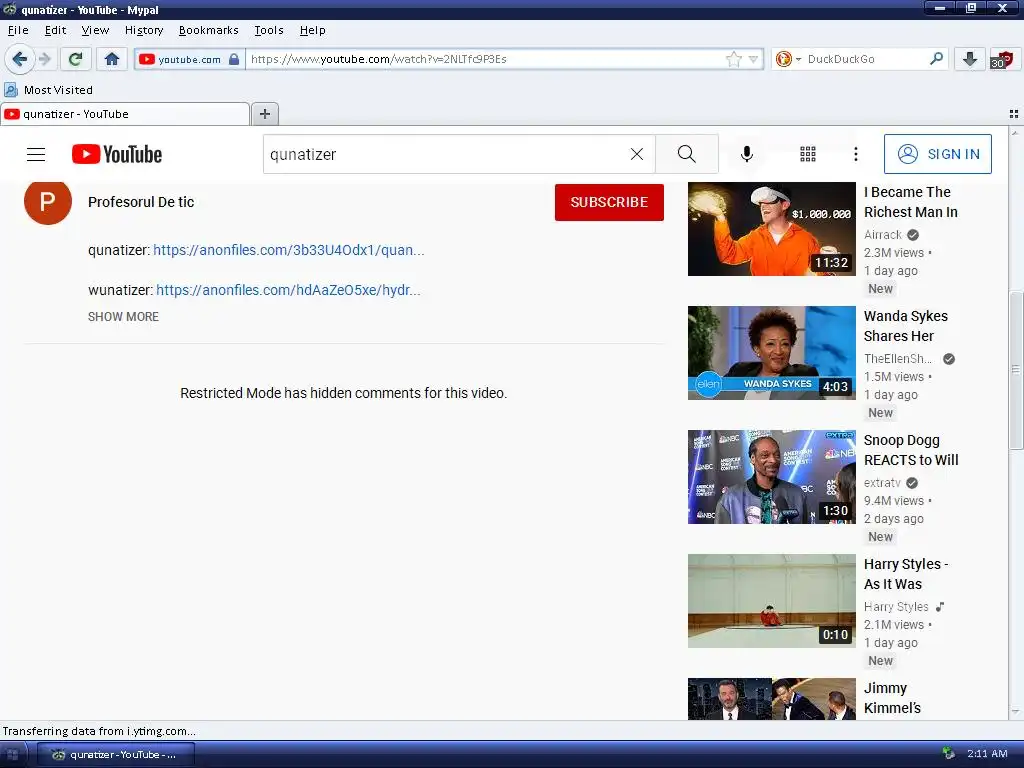This screenshot has width=1024, height=768.
Task: Bookmark this page with the star icon
Action: (733, 59)
